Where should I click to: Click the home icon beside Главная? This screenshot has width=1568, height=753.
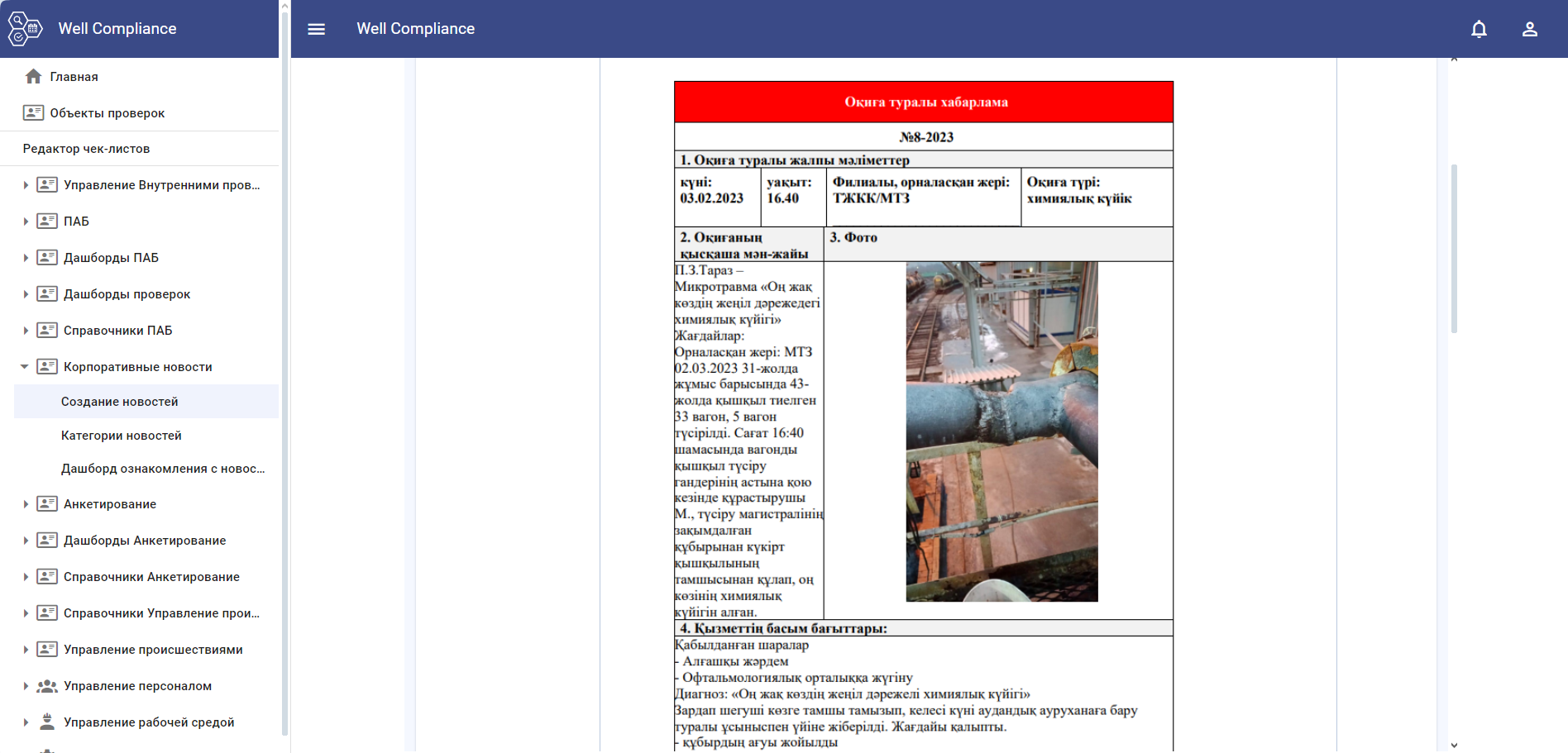pyautogui.click(x=33, y=77)
